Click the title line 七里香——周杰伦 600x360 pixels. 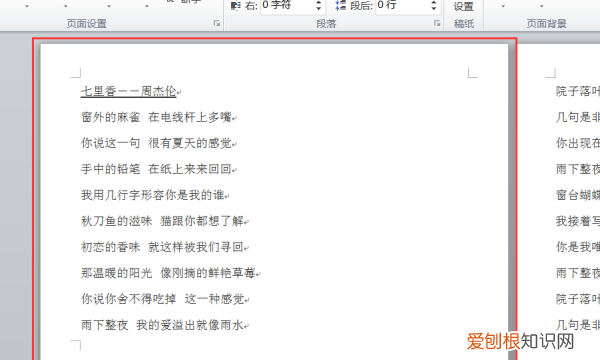pos(129,91)
